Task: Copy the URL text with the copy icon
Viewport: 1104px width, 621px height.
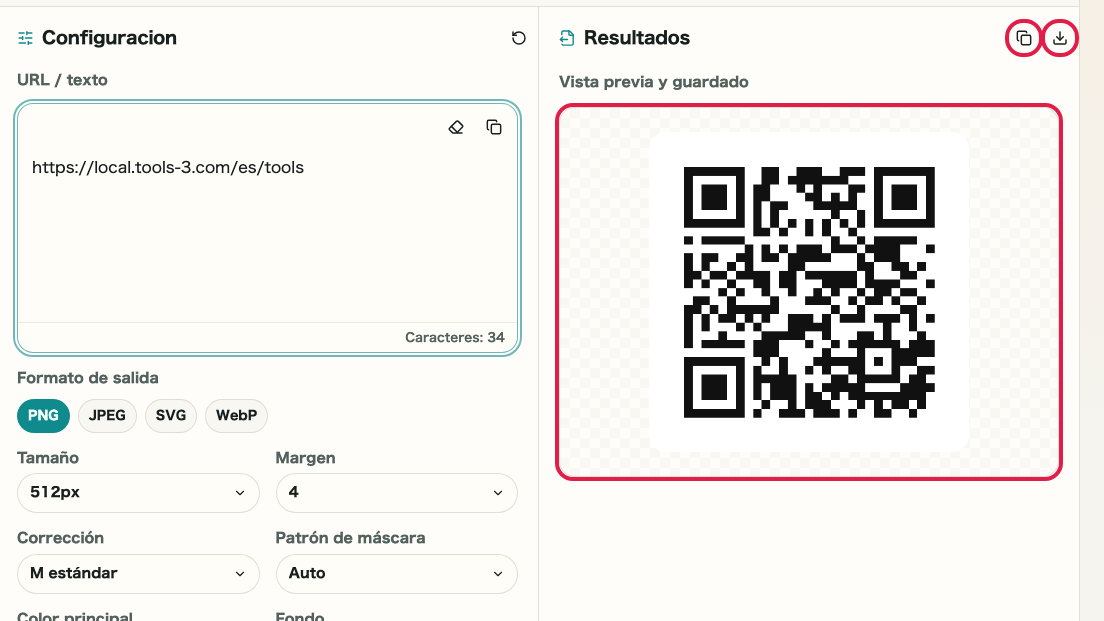Action: (x=494, y=127)
